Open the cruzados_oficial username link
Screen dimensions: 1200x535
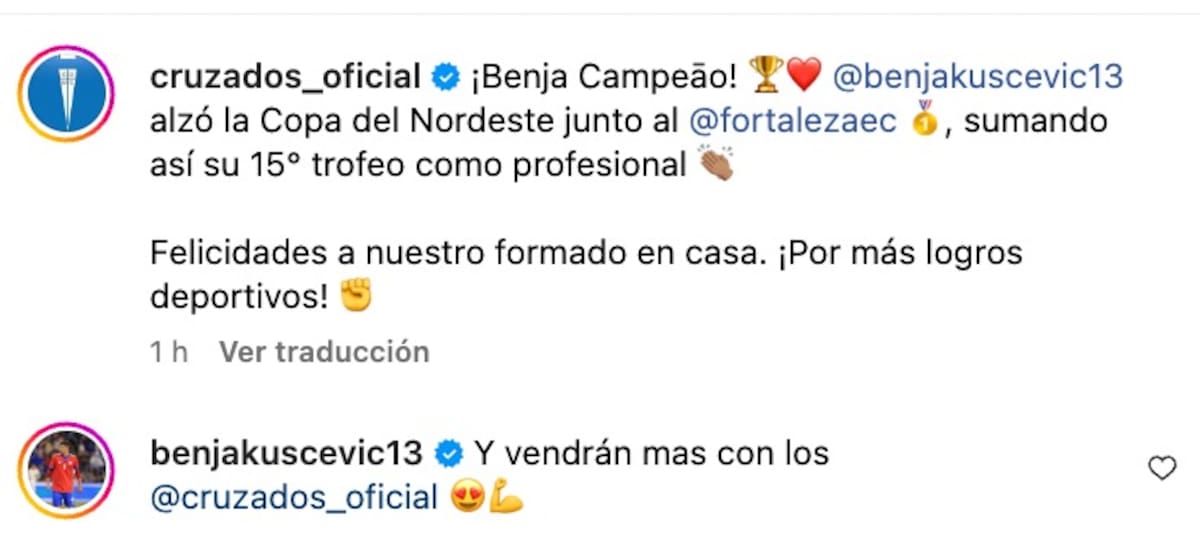[285, 75]
